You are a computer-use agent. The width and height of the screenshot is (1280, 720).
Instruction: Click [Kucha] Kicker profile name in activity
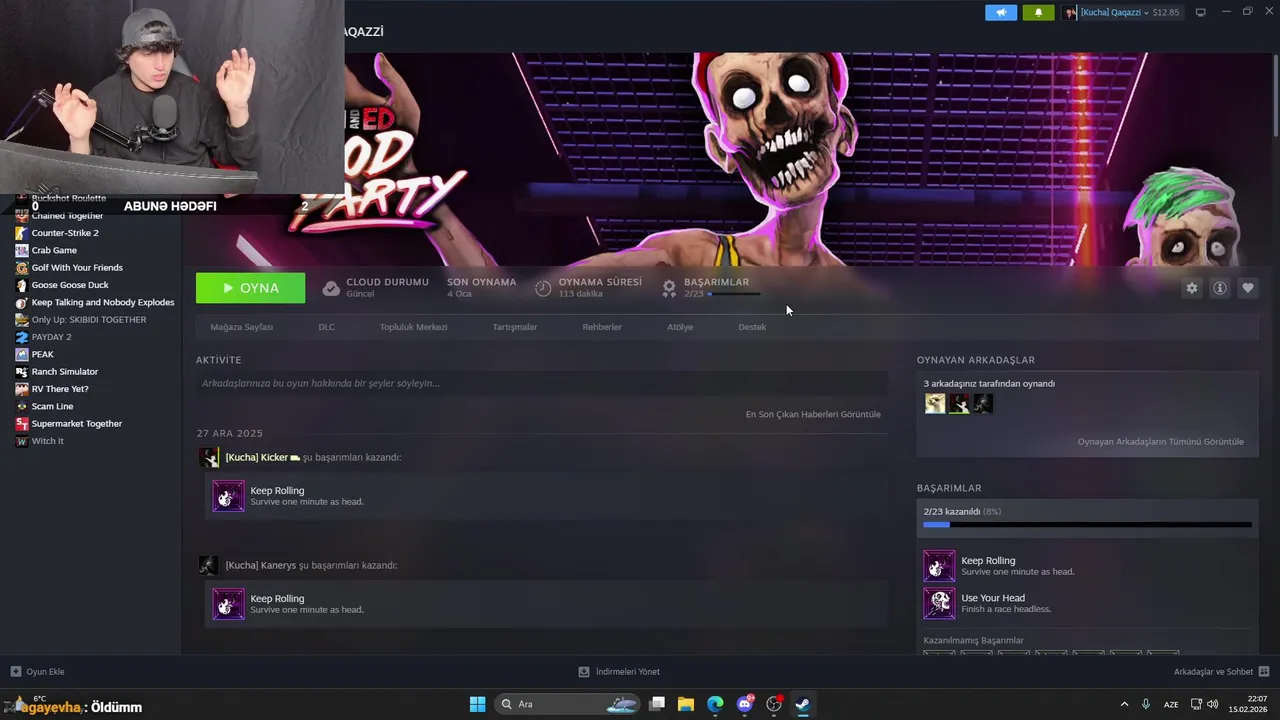click(257, 457)
